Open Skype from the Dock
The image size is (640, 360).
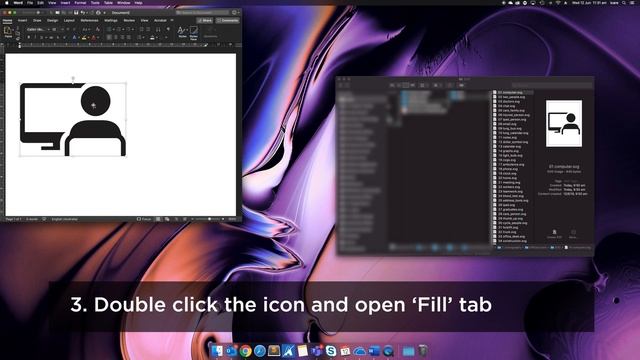(x=331, y=351)
